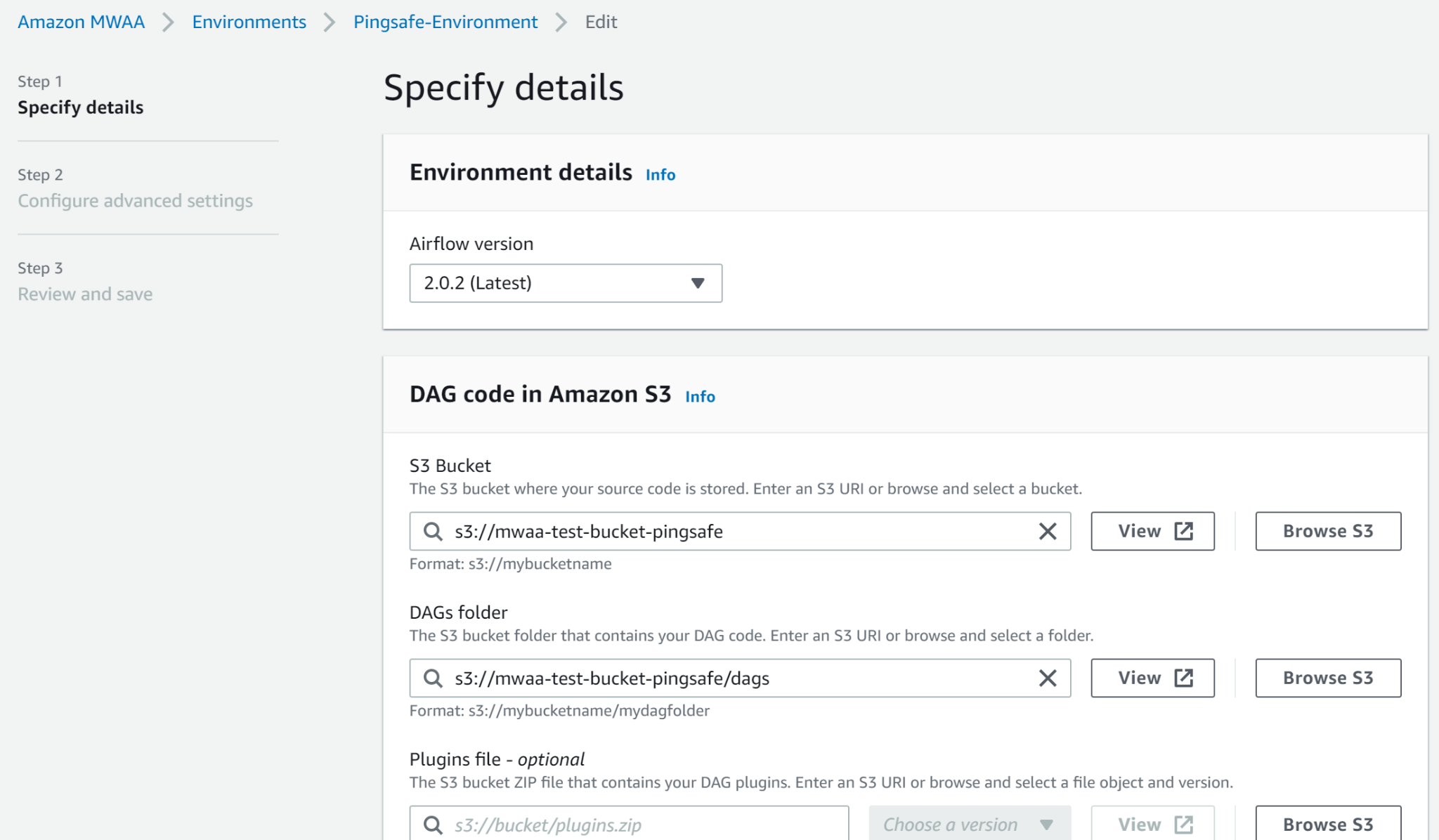Clear the DAGs folder field with X icon
The width and height of the screenshot is (1439, 840).
pyautogui.click(x=1047, y=678)
